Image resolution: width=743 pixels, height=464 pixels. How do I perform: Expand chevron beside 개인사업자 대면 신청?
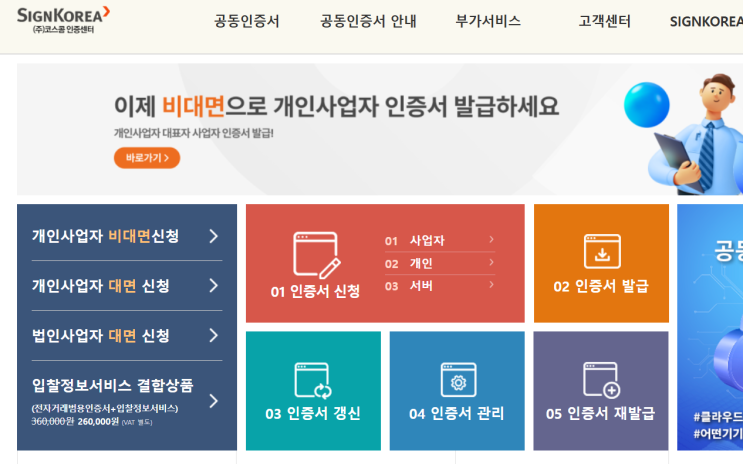(x=214, y=285)
